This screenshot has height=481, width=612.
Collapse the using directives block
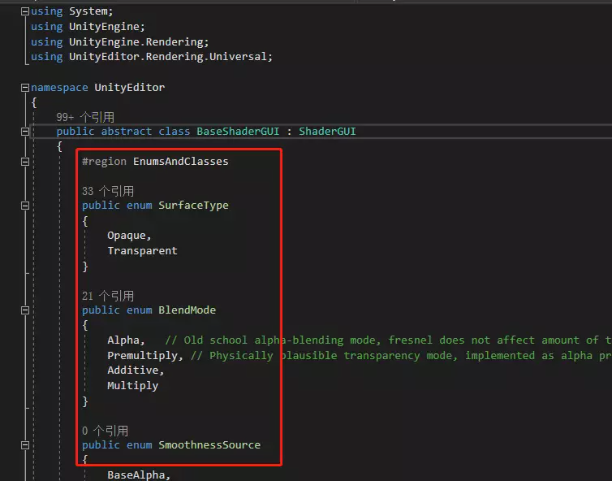(25, 11)
